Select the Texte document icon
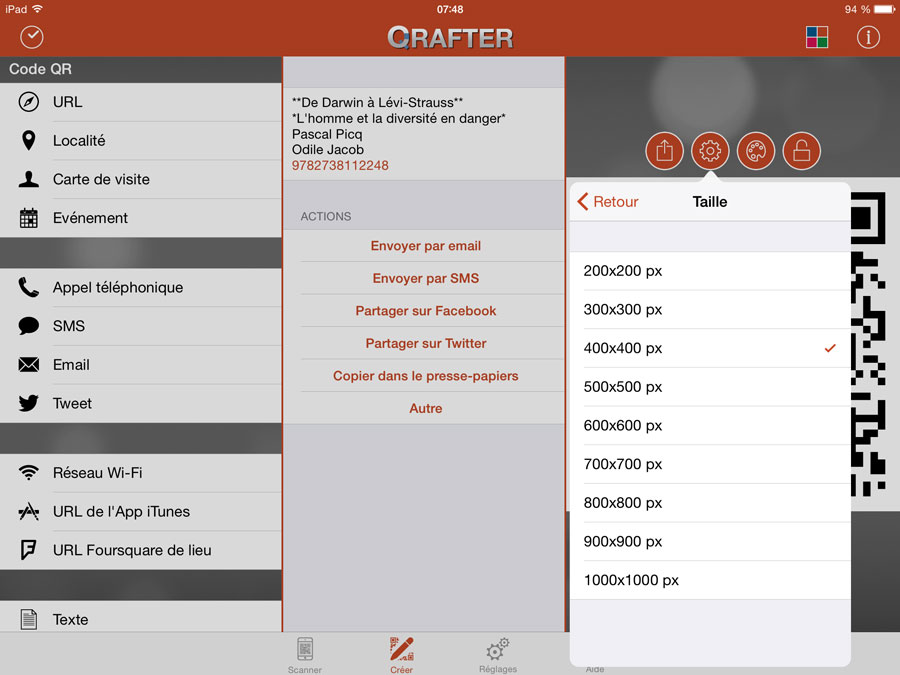The width and height of the screenshot is (900, 675). click(x=28, y=619)
